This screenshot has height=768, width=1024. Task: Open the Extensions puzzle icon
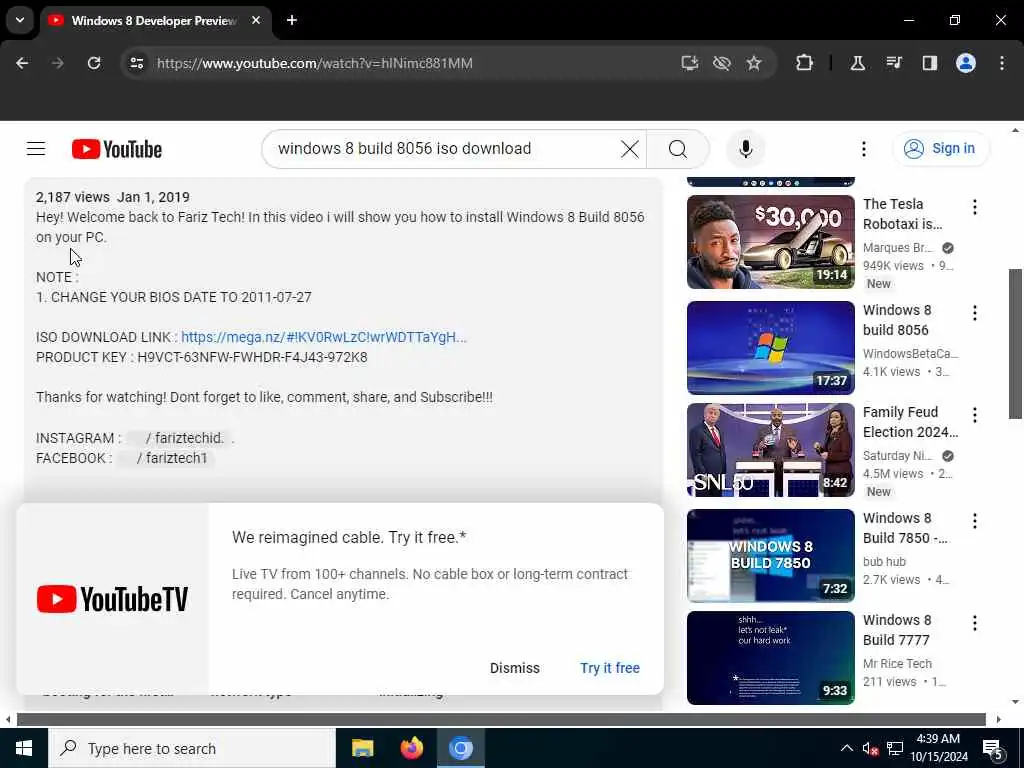point(805,63)
